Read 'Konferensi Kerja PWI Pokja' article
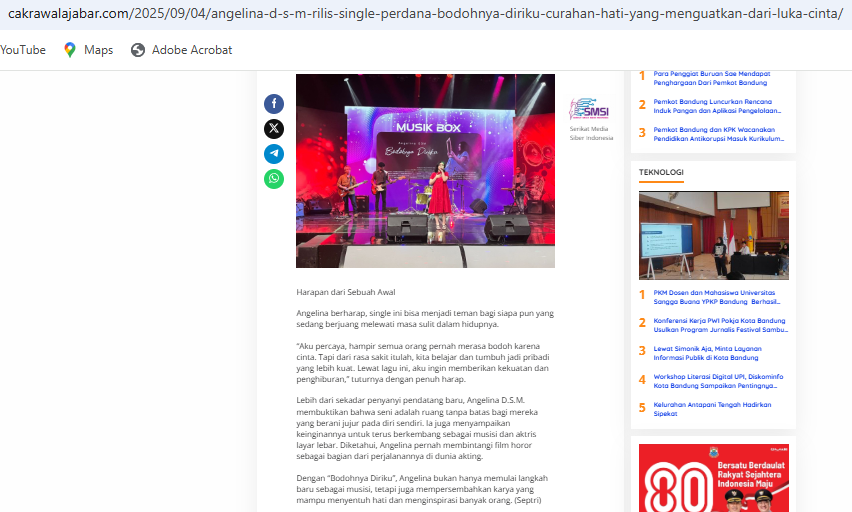Image resolution: width=852 pixels, height=512 pixels. [x=717, y=326]
